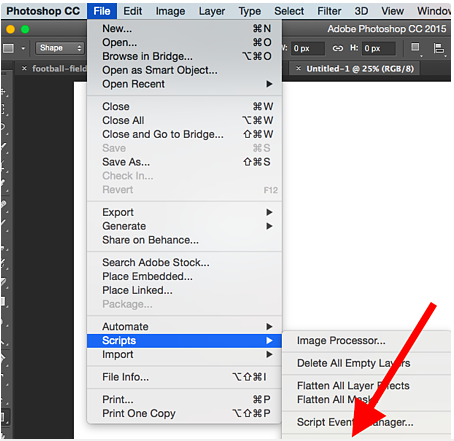Choose Save As...
Image resolution: width=454 pixels, height=441 pixels.
[184, 162]
